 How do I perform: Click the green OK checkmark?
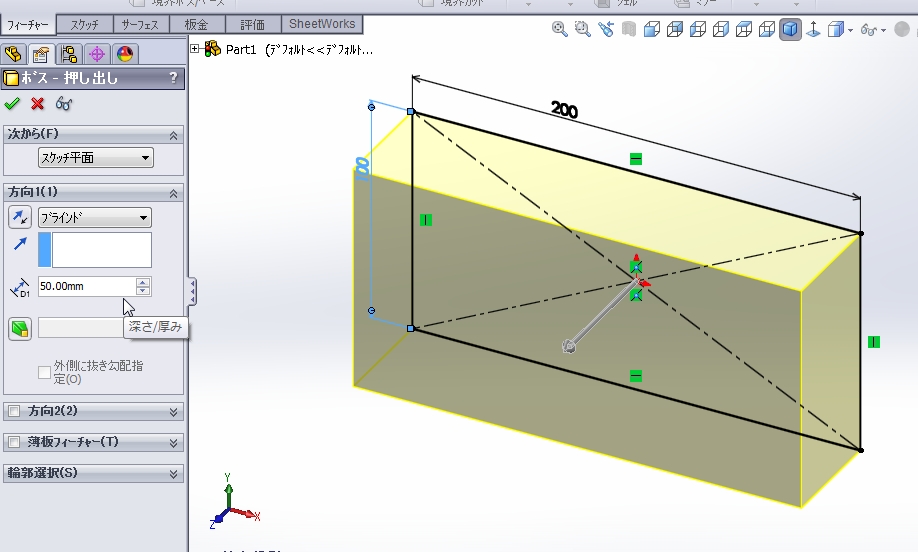point(12,103)
